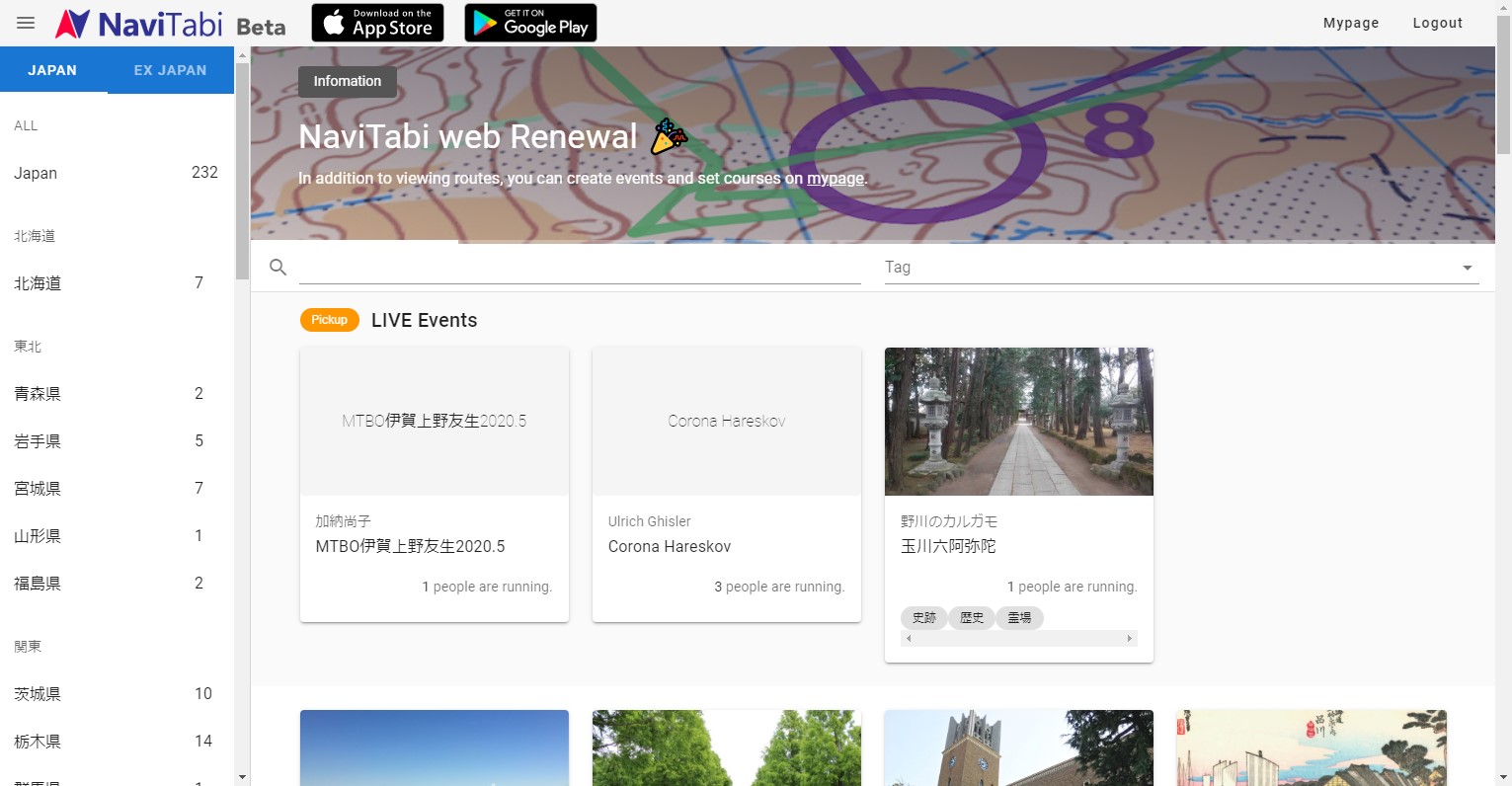The width and height of the screenshot is (1512, 786).
Task: Click the sidebar scrollbar down arrow
Action: click(x=242, y=778)
